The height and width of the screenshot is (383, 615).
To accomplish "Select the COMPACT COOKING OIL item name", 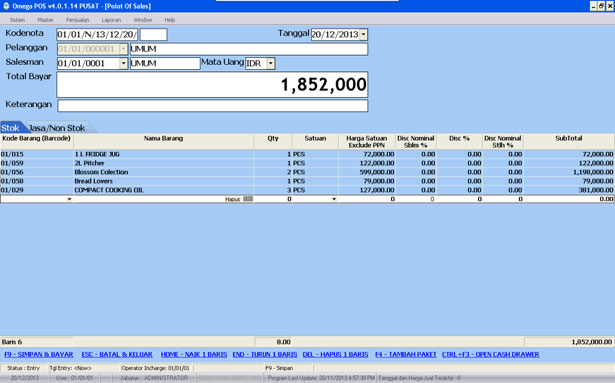I will [109, 190].
